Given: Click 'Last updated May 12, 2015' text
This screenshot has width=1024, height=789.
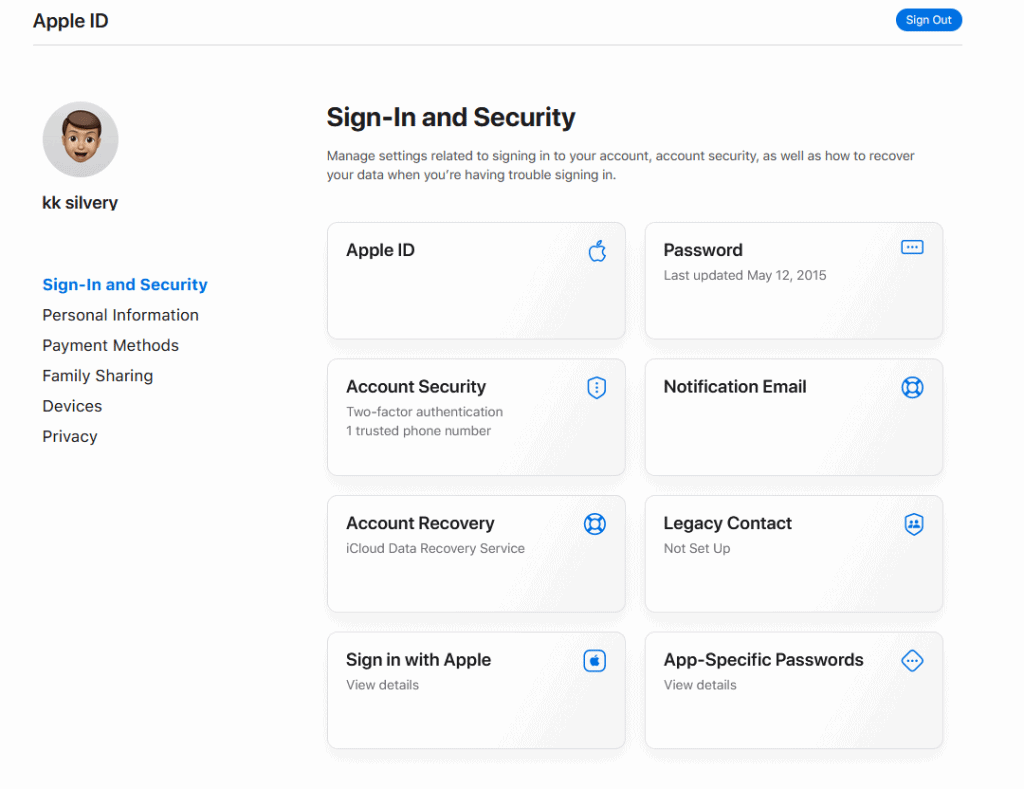Looking at the screenshot, I should tap(744, 275).
